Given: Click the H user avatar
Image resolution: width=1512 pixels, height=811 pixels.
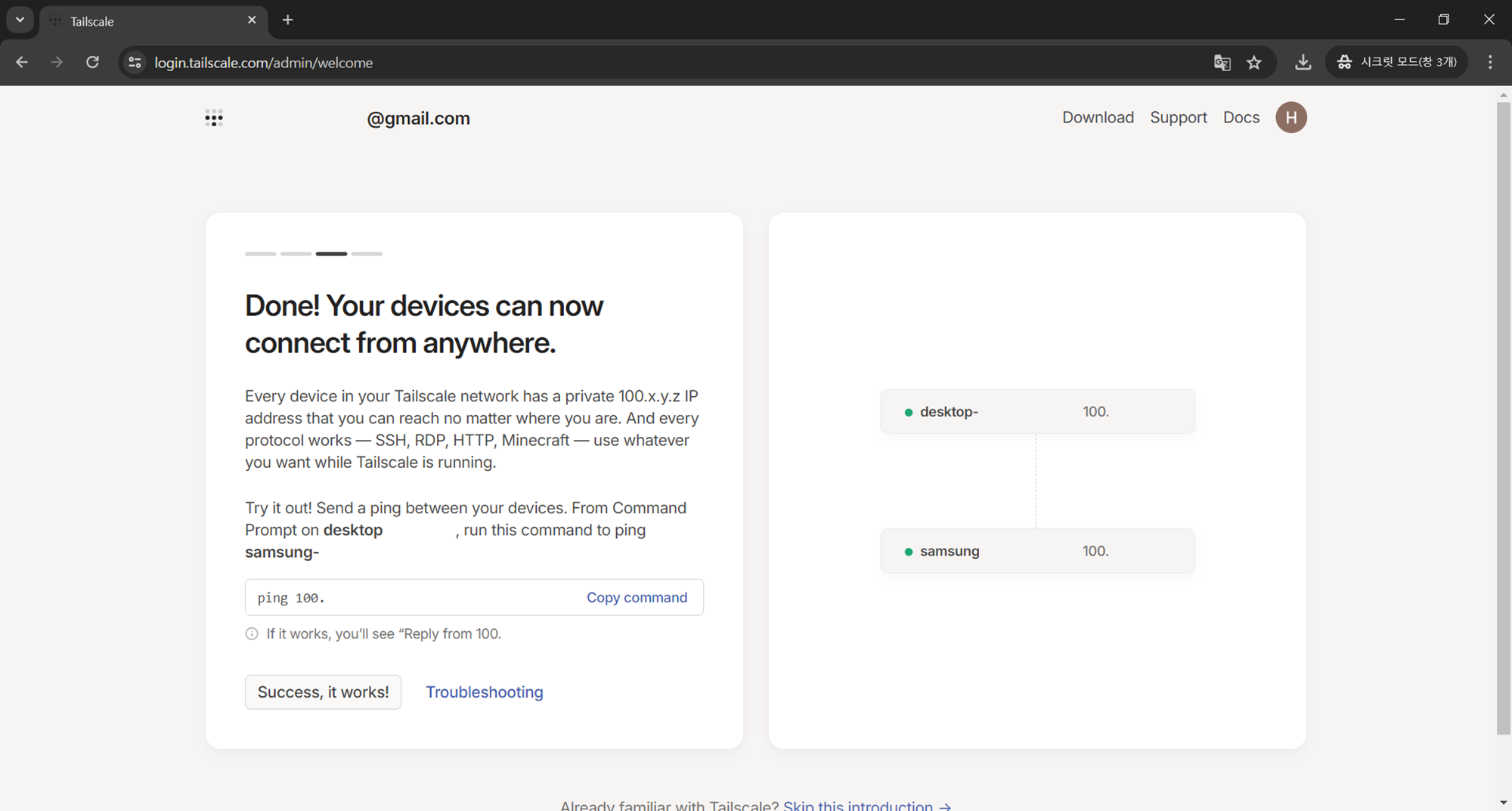Looking at the screenshot, I should tap(1291, 117).
